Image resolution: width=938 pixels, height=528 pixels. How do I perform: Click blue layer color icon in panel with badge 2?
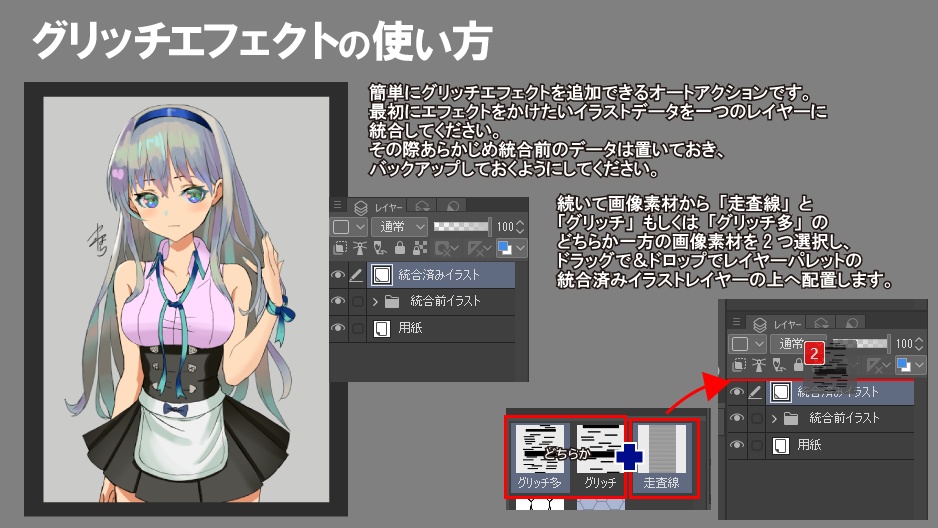(x=904, y=364)
